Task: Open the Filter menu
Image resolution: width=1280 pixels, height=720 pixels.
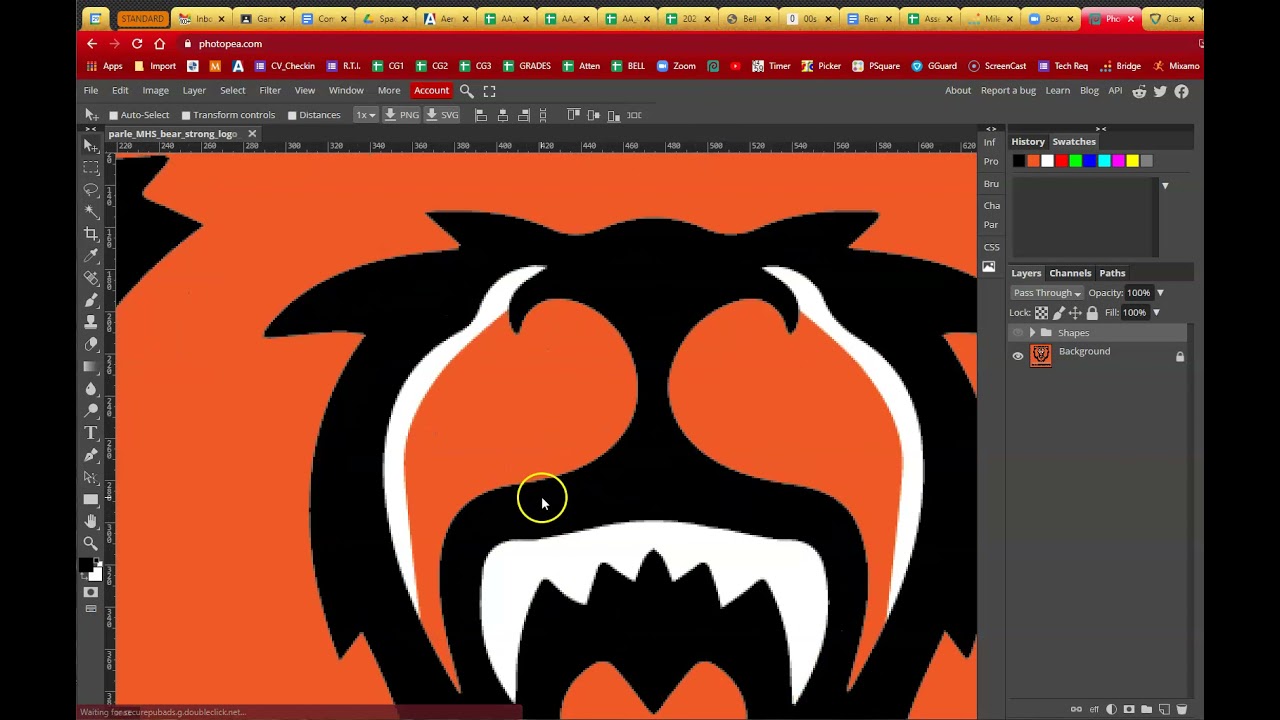Action: click(x=270, y=91)
